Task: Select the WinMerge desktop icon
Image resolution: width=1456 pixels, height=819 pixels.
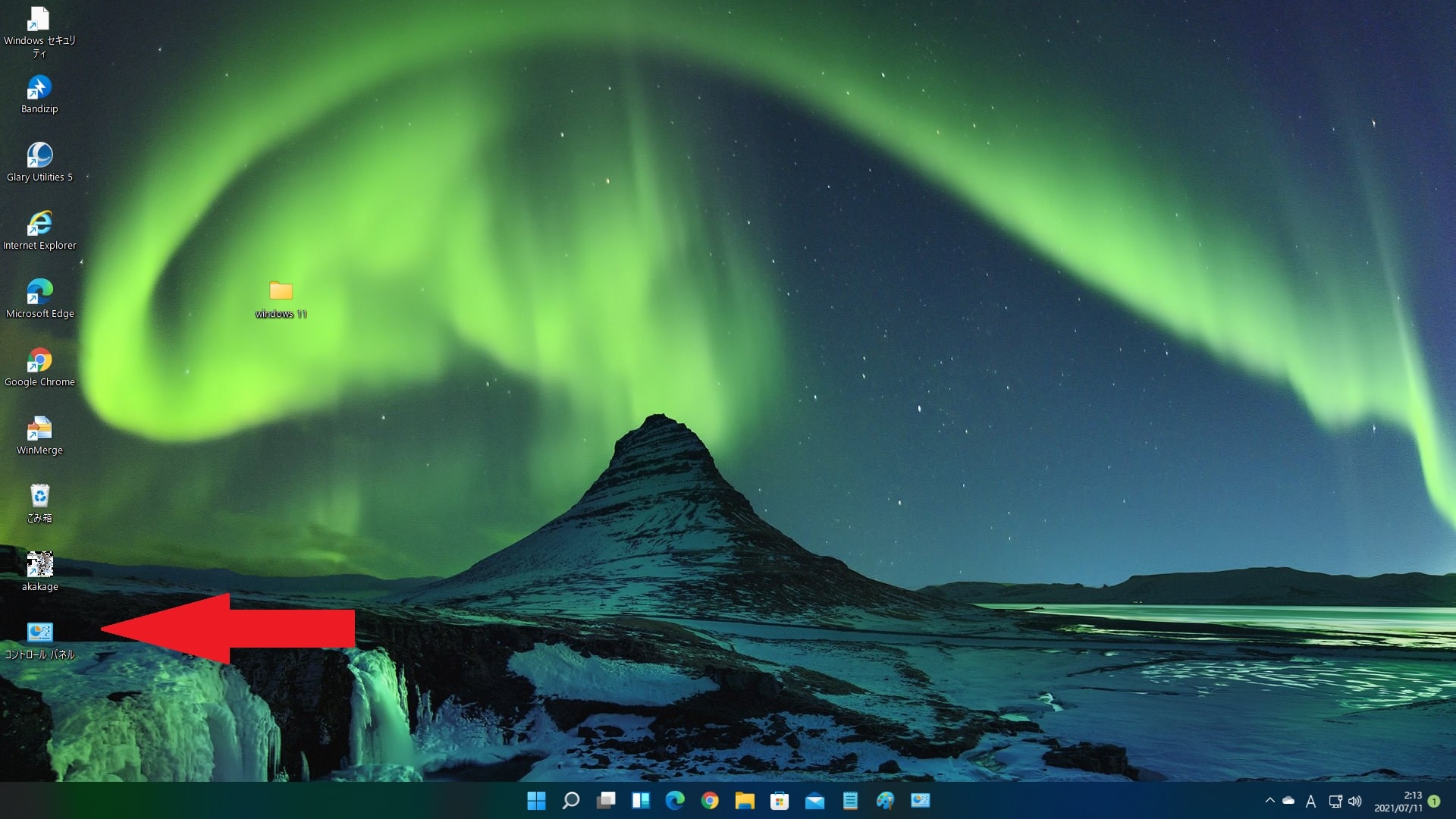Action: coord(39,435)
